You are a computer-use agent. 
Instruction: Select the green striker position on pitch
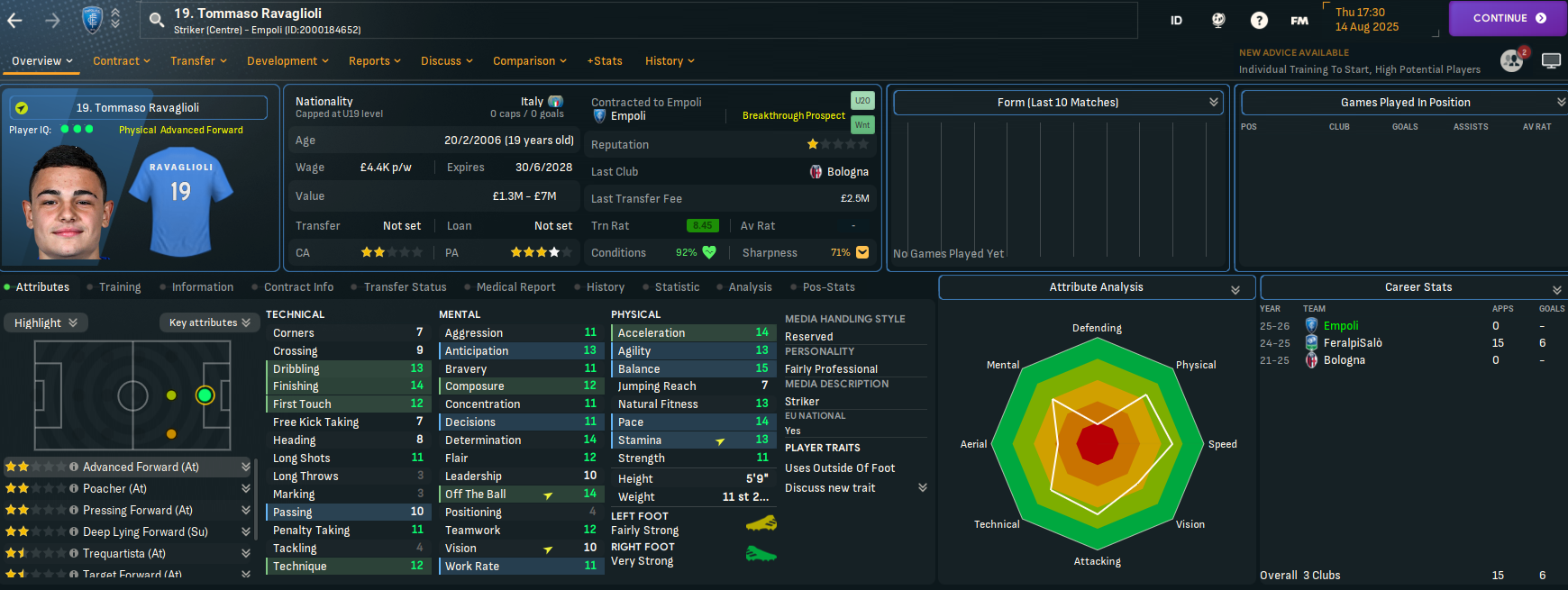[205, 395]
